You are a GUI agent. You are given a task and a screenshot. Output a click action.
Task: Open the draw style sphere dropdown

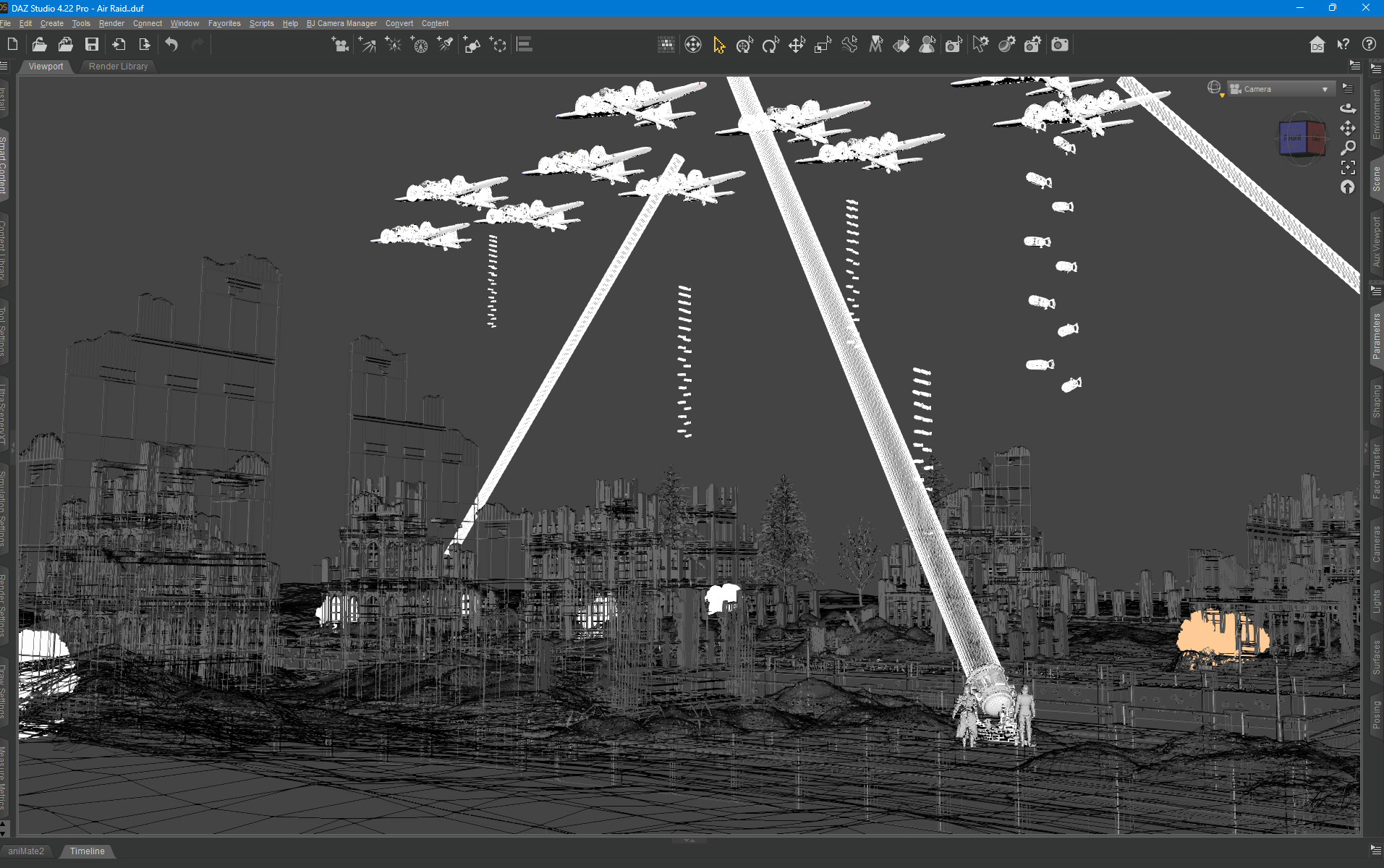click(1215, 88)
